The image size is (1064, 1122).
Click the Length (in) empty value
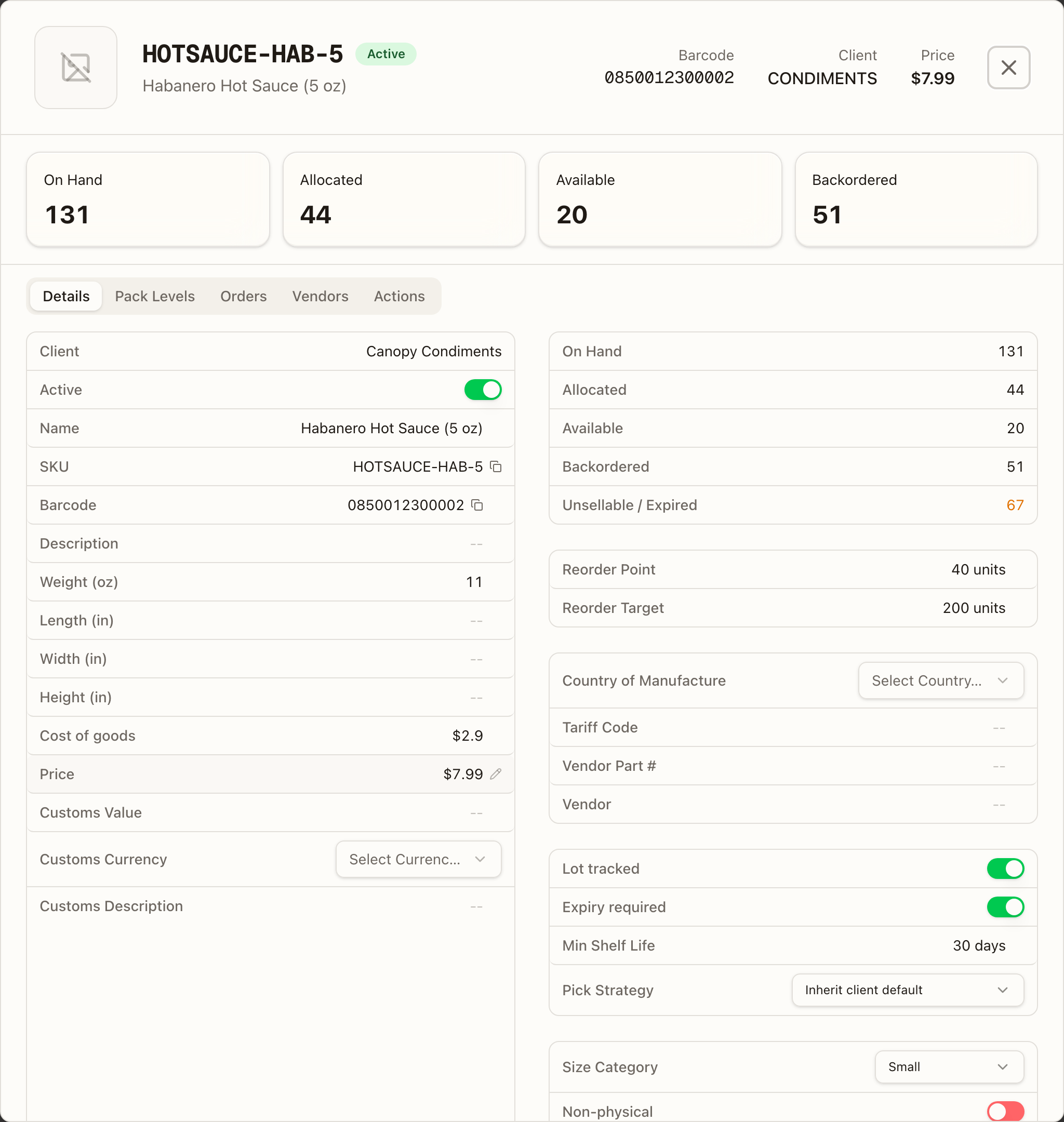476,620
